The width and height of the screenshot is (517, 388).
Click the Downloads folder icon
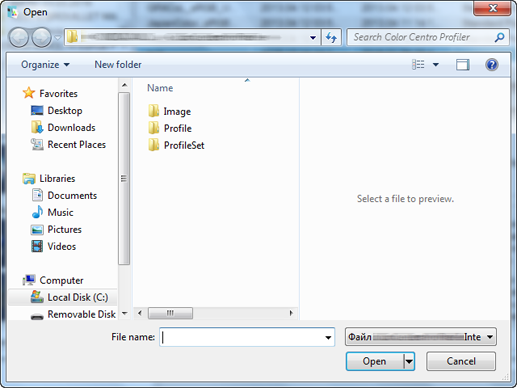(x=37, y=127)
